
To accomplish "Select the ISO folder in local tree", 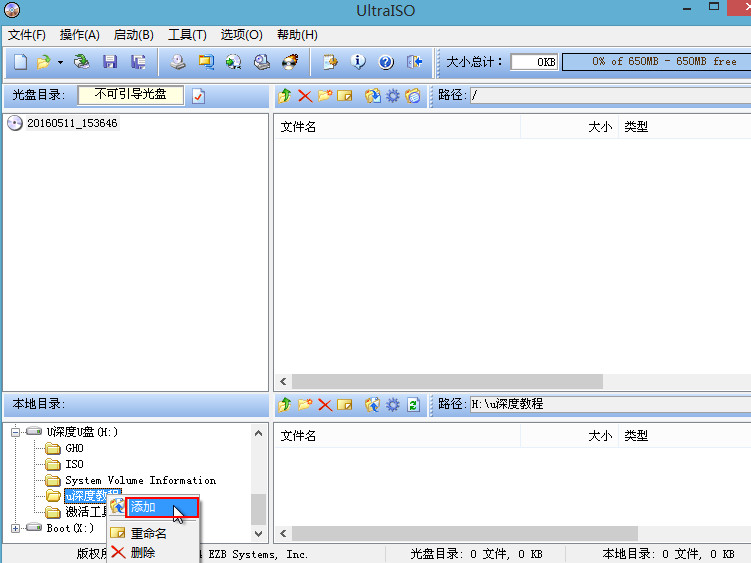I will pyautogui.click(x=74, y=464).
